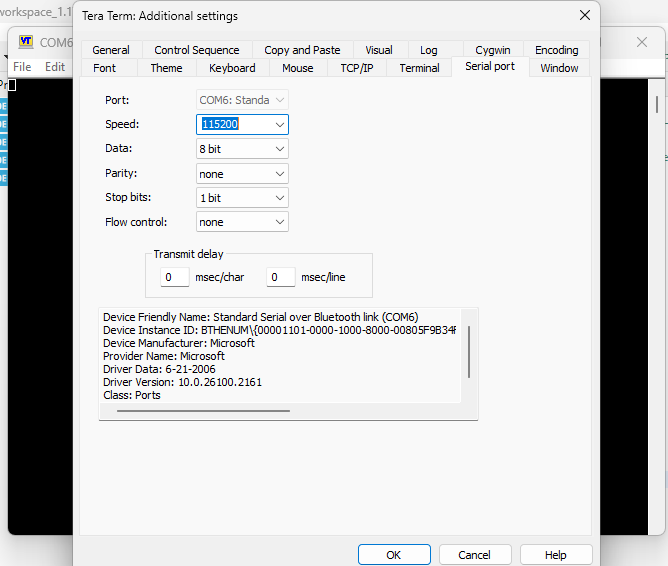Switch to the Control Sequence tab
The height and width of the screenshot is (566, 668).
point(196,50)
